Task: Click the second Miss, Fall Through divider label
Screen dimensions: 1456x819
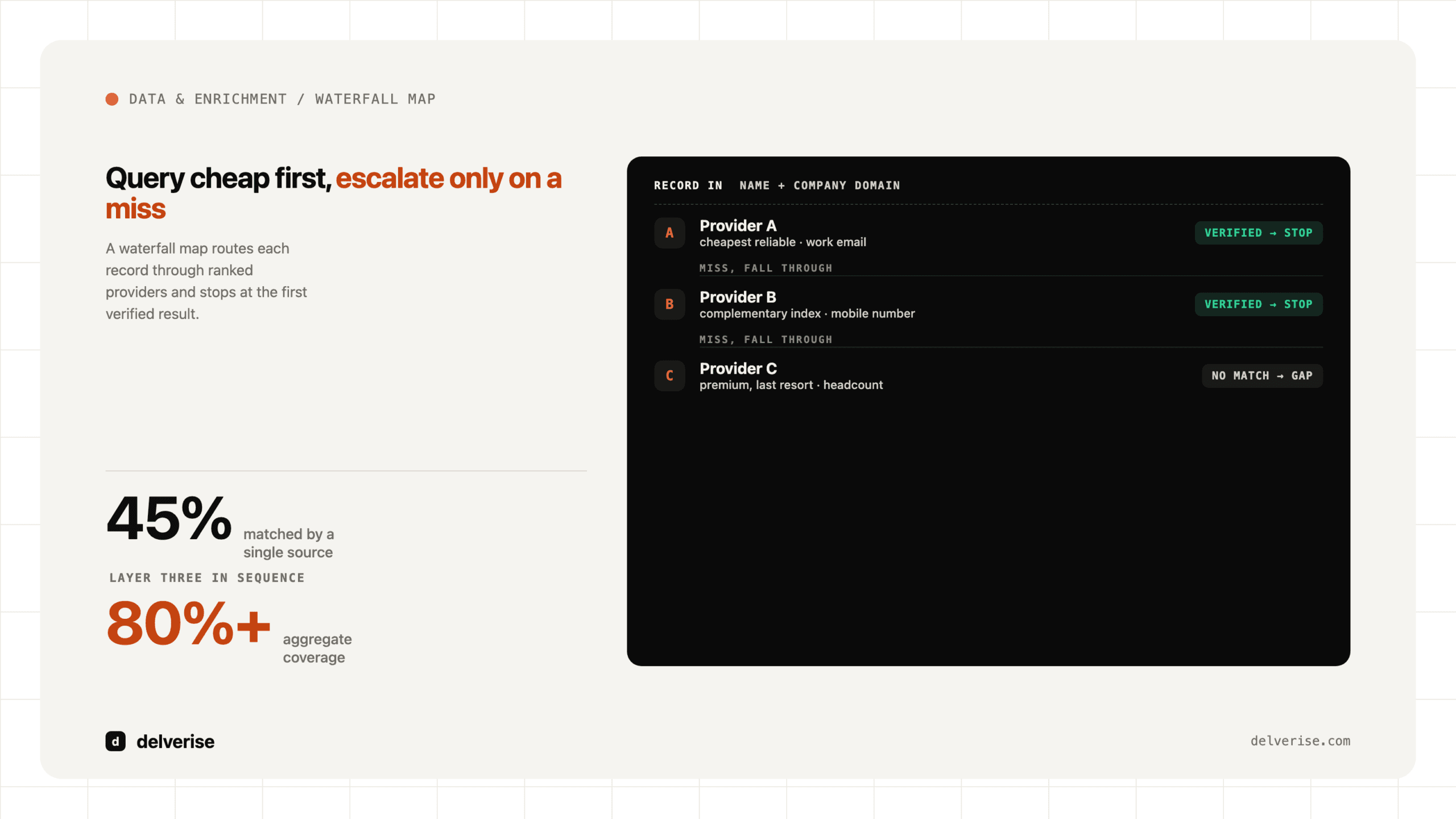Action: (x=766, y=340)
